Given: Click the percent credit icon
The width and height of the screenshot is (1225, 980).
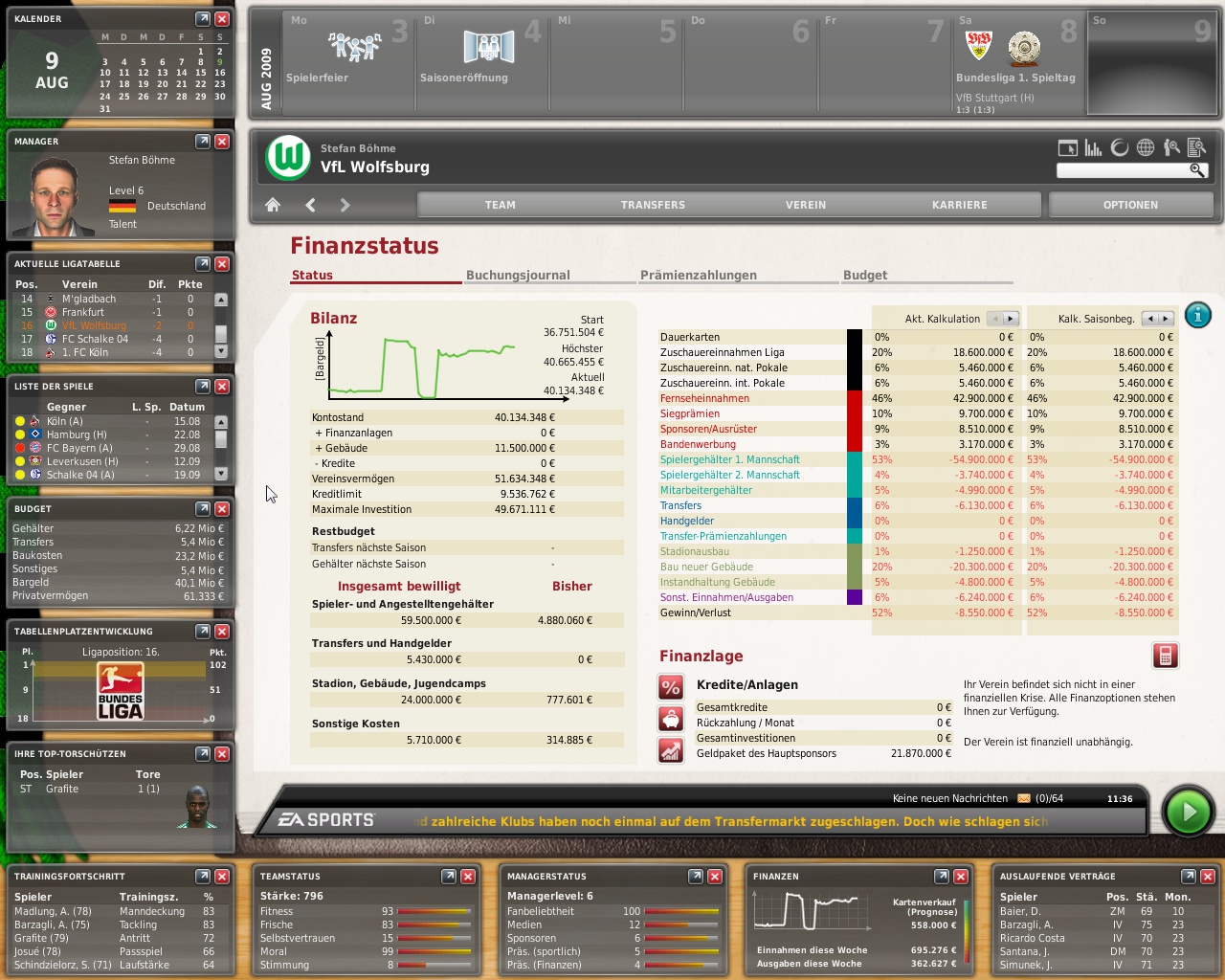Looking at the screenshot, I should click(671, 687).
